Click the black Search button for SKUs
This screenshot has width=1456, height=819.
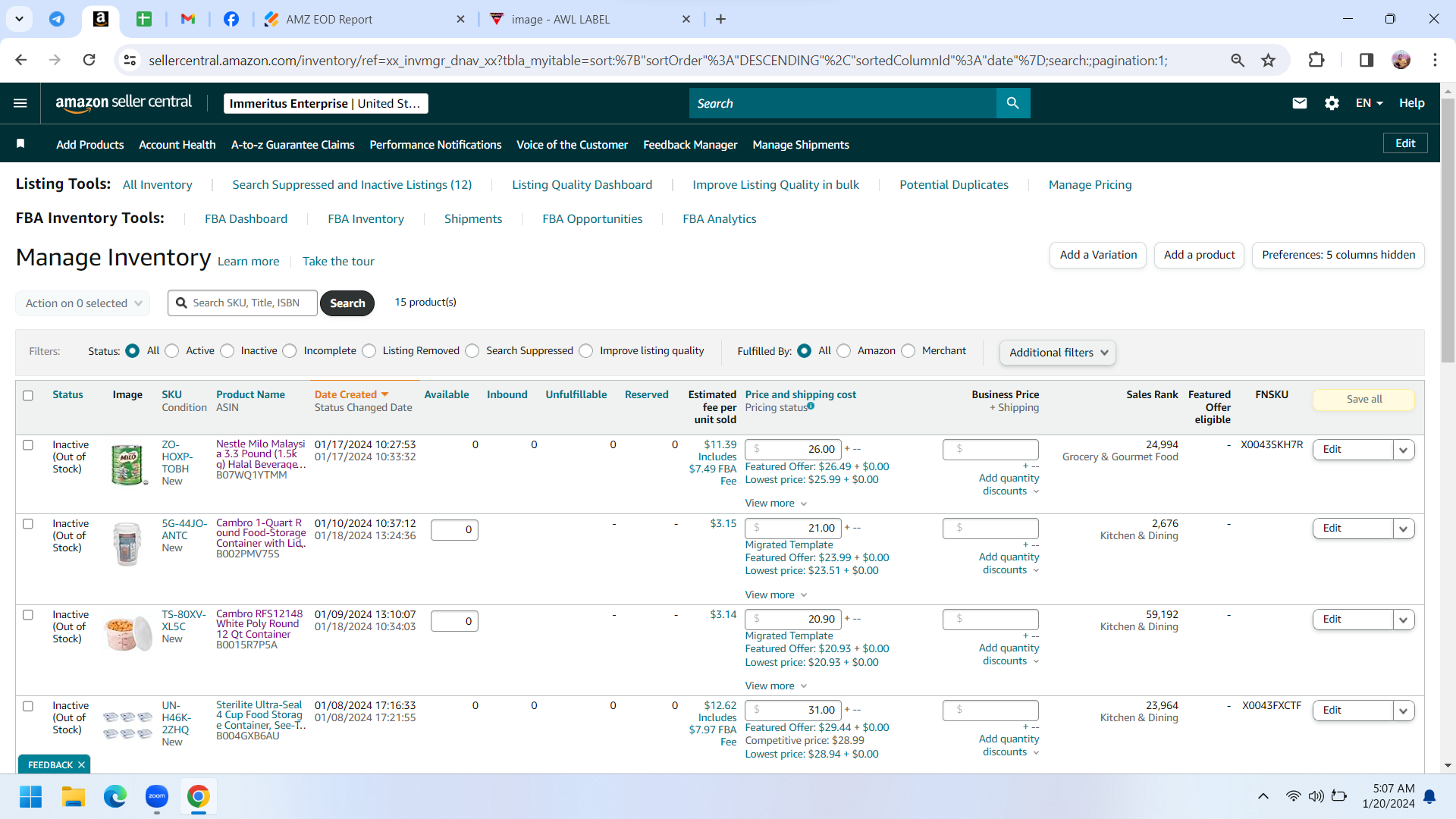click(347, 303)
